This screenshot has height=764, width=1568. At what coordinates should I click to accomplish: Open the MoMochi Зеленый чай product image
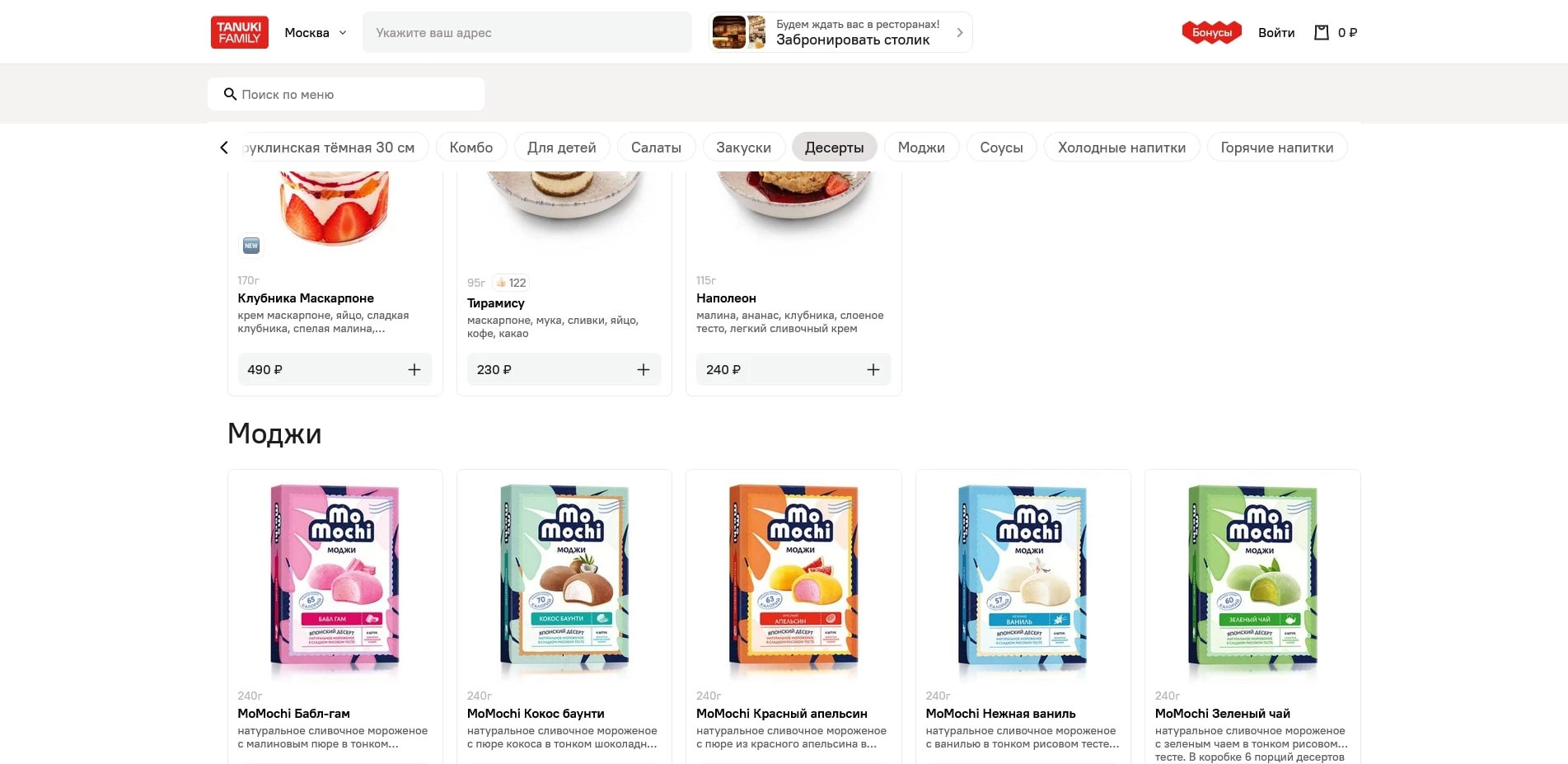[1252, 575]
